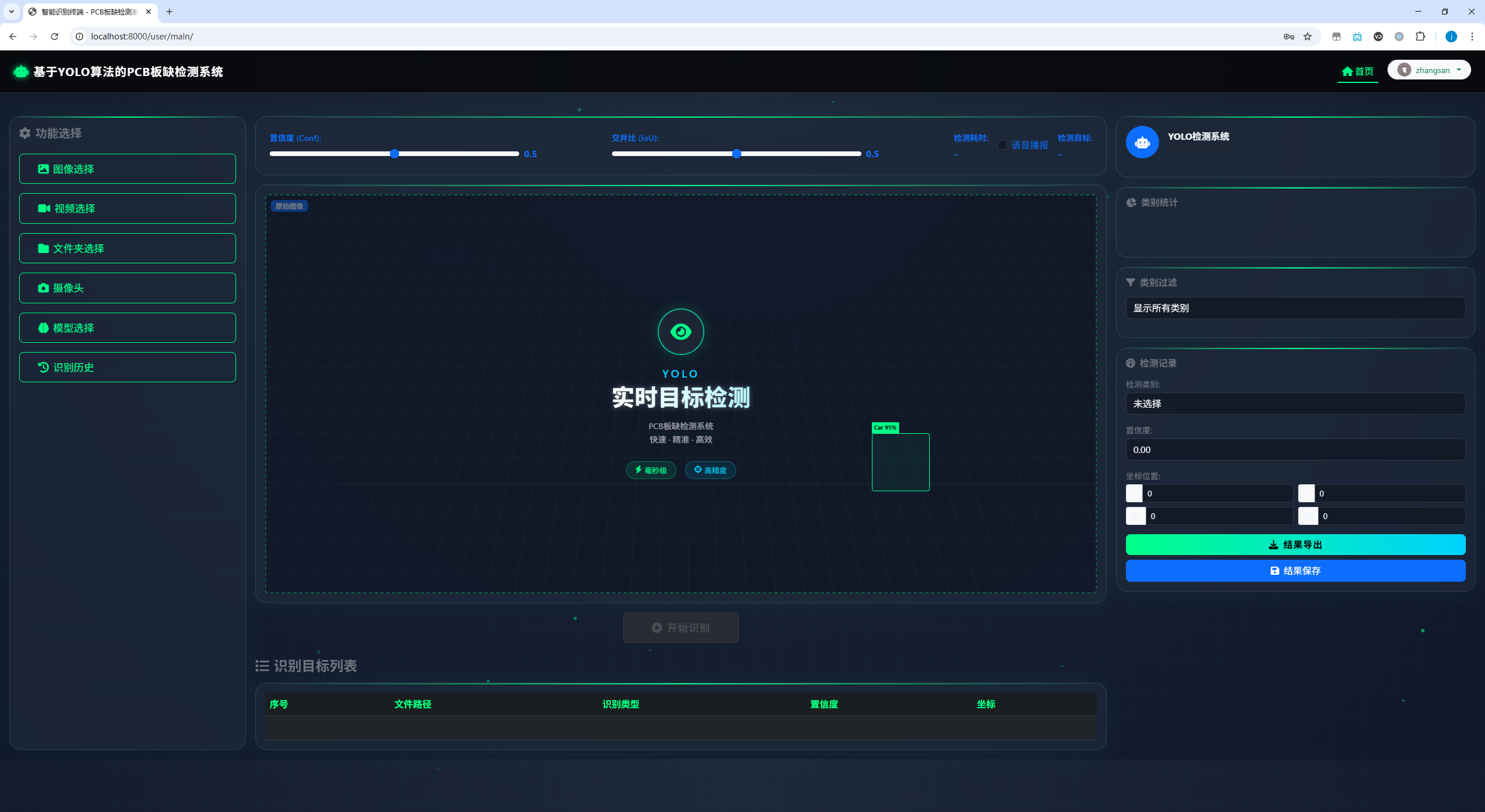Go to the 首页 navigation item
Screen dimensions: 1485x812
click(1357, 71)
